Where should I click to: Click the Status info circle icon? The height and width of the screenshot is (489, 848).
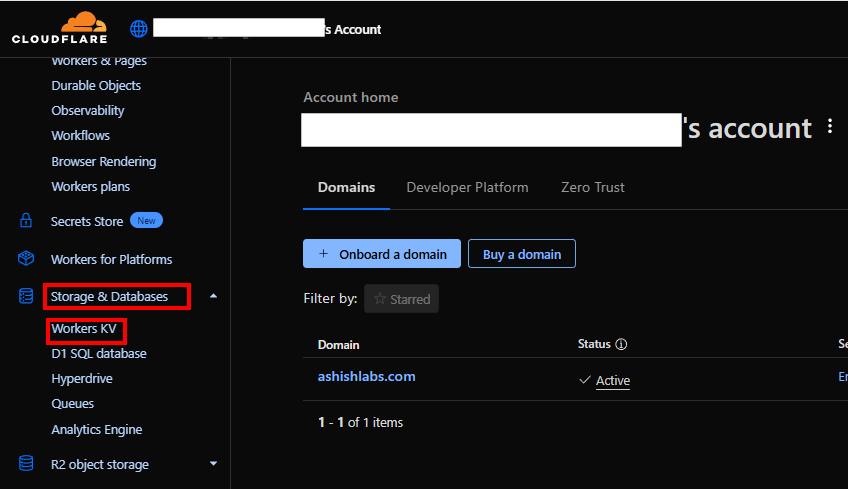[x=621, y=344]
